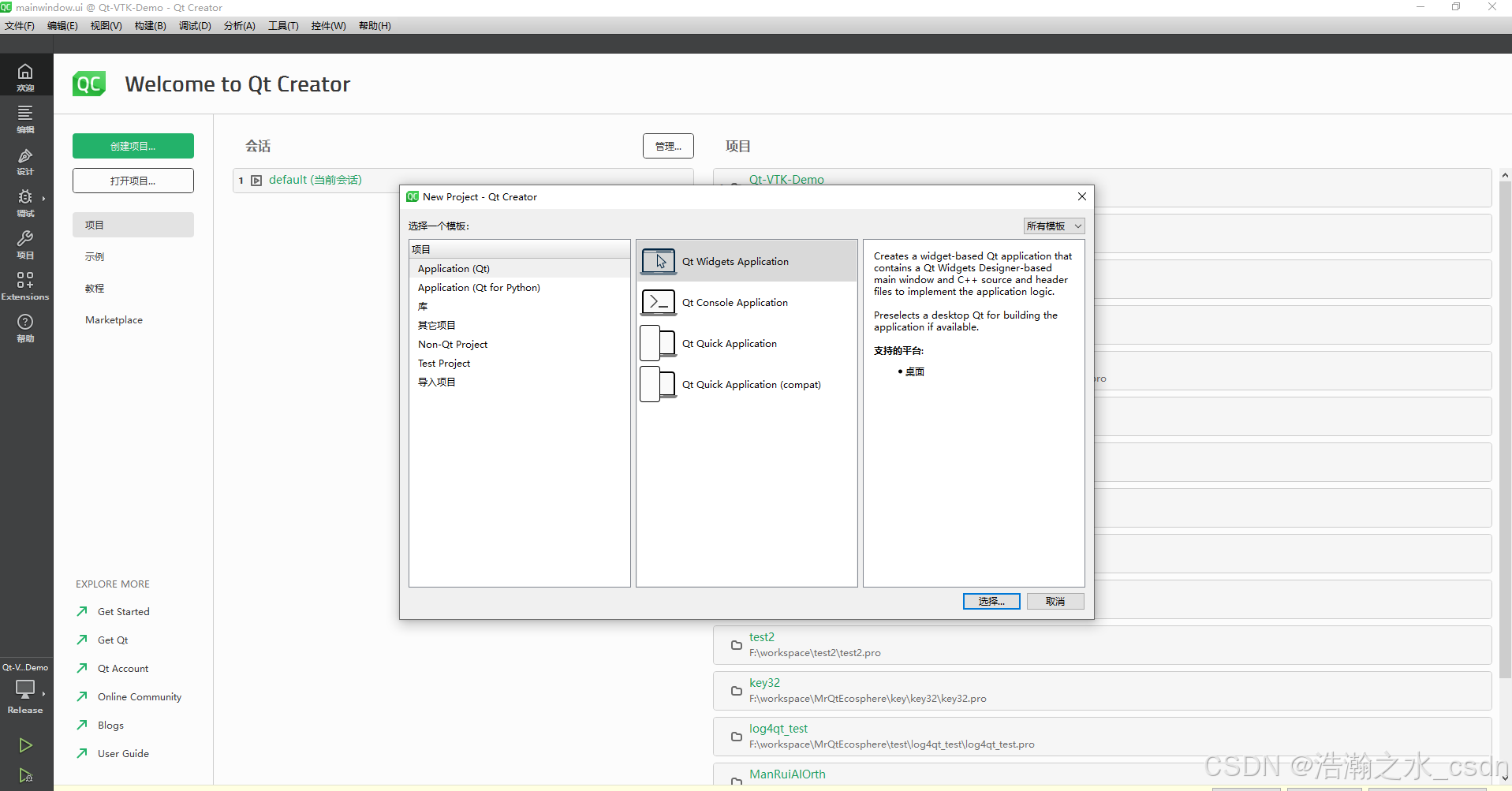1512x791 pixels.
Task: Click the 管理... sessions button
Action: (668, 146)
